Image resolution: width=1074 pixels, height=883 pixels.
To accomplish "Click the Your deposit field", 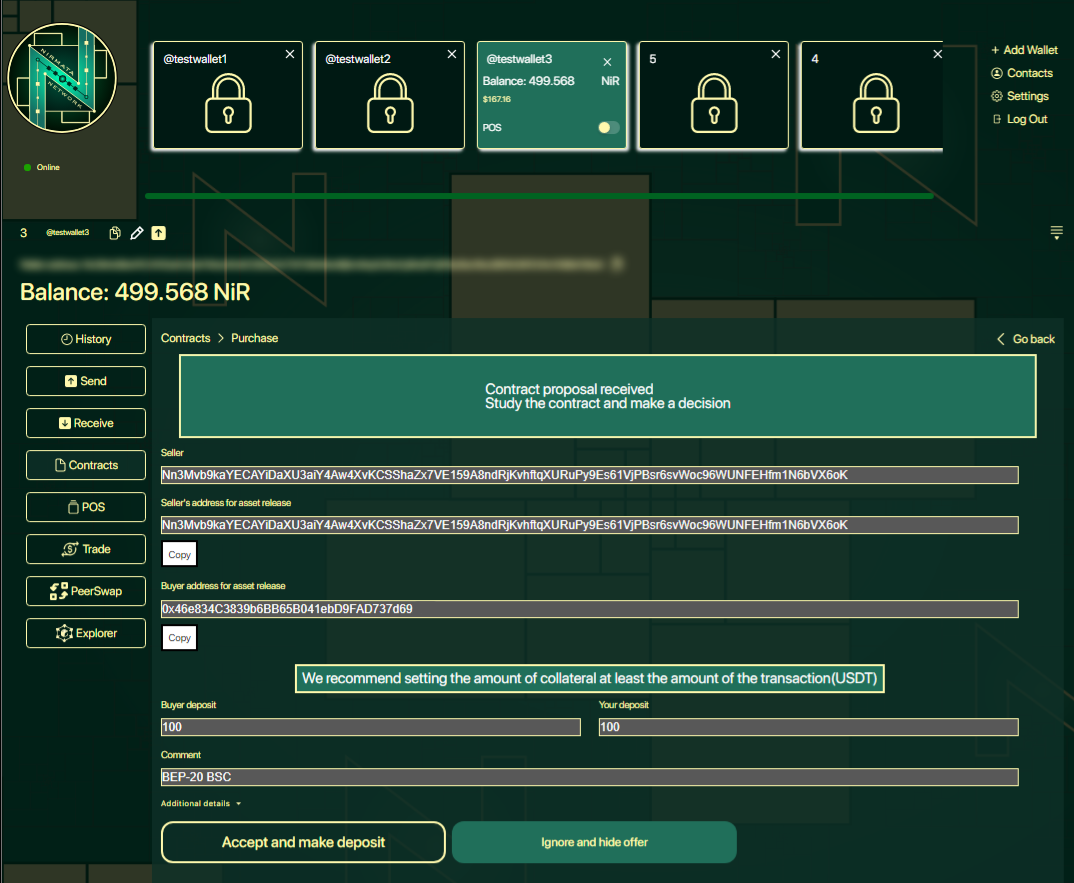I will pyautogui.click(x=808, y=727).
